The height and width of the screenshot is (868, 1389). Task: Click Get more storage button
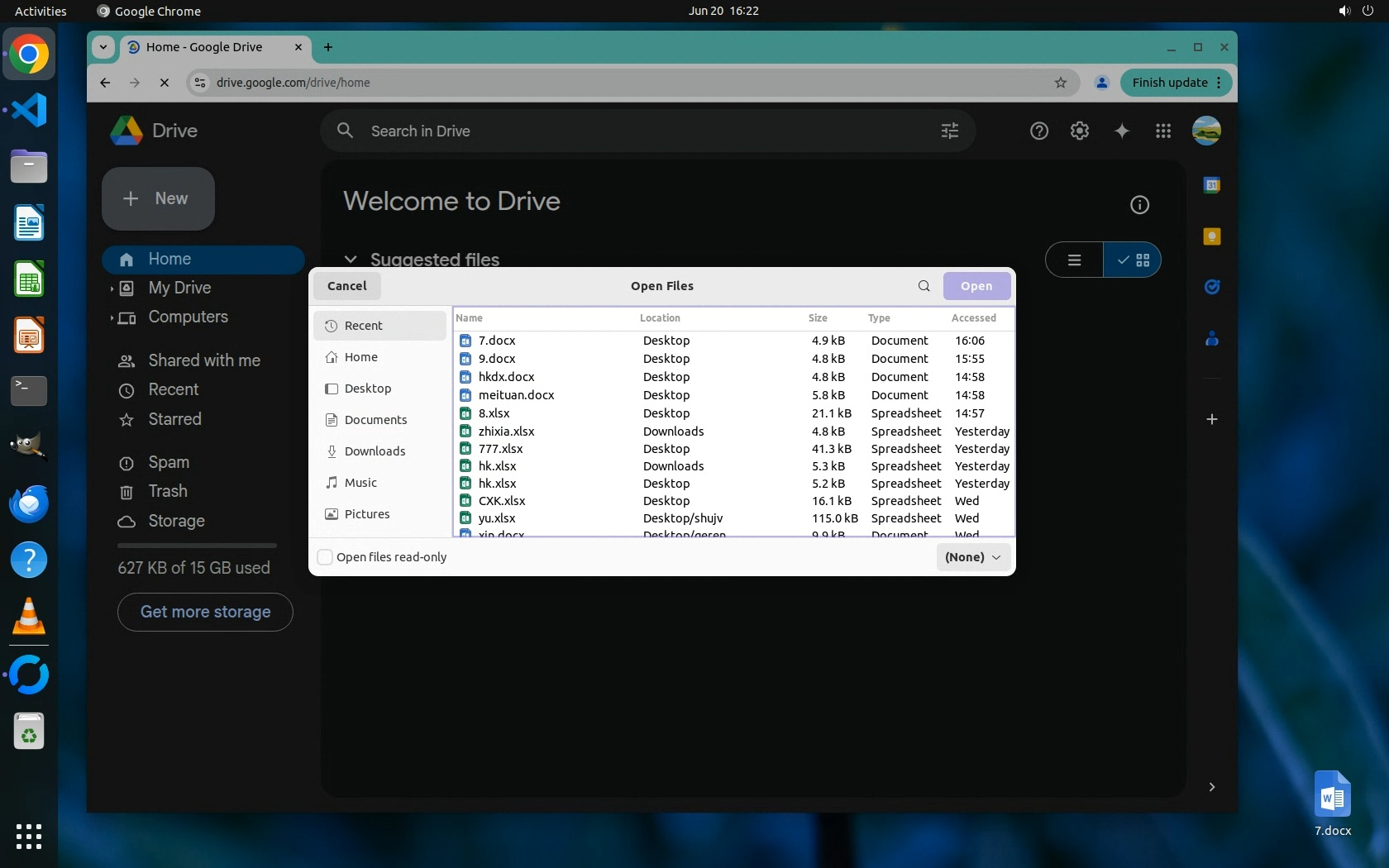coord(205,612)
